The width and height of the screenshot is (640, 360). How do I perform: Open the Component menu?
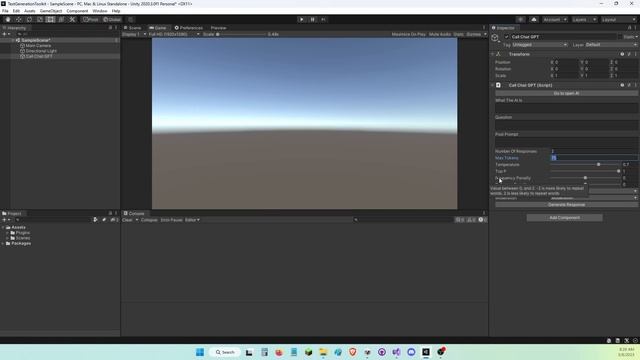click(x=77, y=11)
